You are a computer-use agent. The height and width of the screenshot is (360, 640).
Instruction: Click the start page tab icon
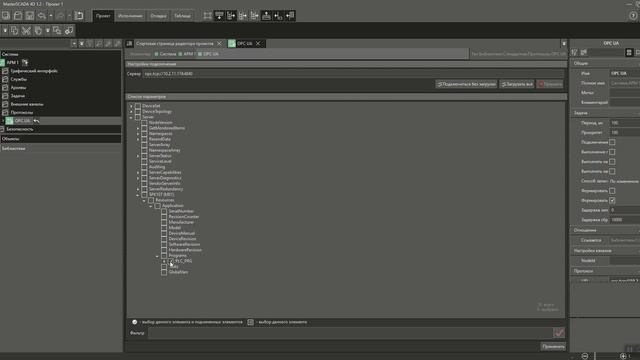point(129,43)
